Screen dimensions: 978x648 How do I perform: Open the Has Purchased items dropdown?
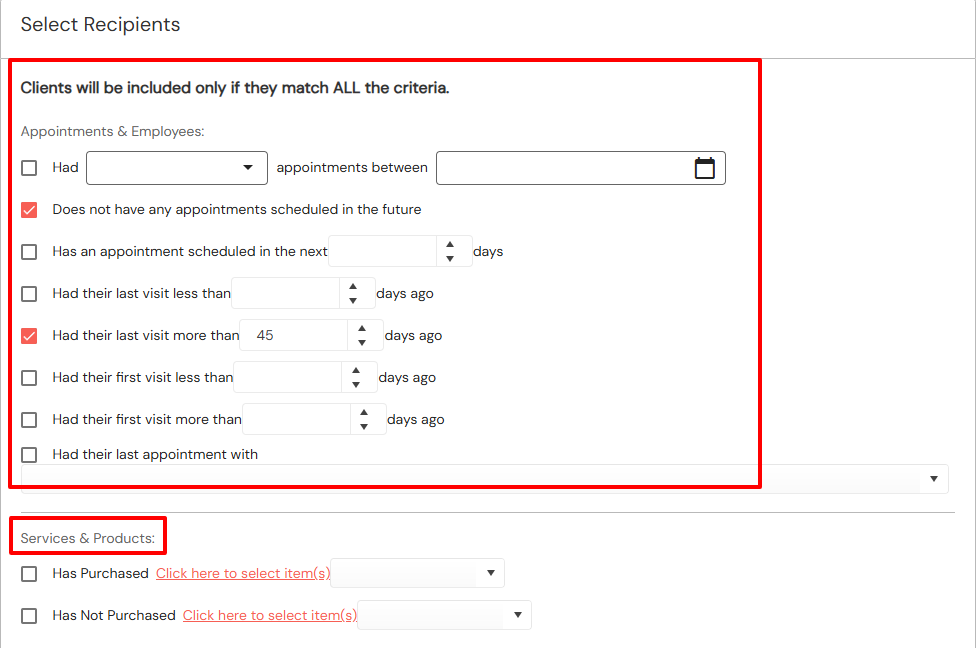coord(489,573)
